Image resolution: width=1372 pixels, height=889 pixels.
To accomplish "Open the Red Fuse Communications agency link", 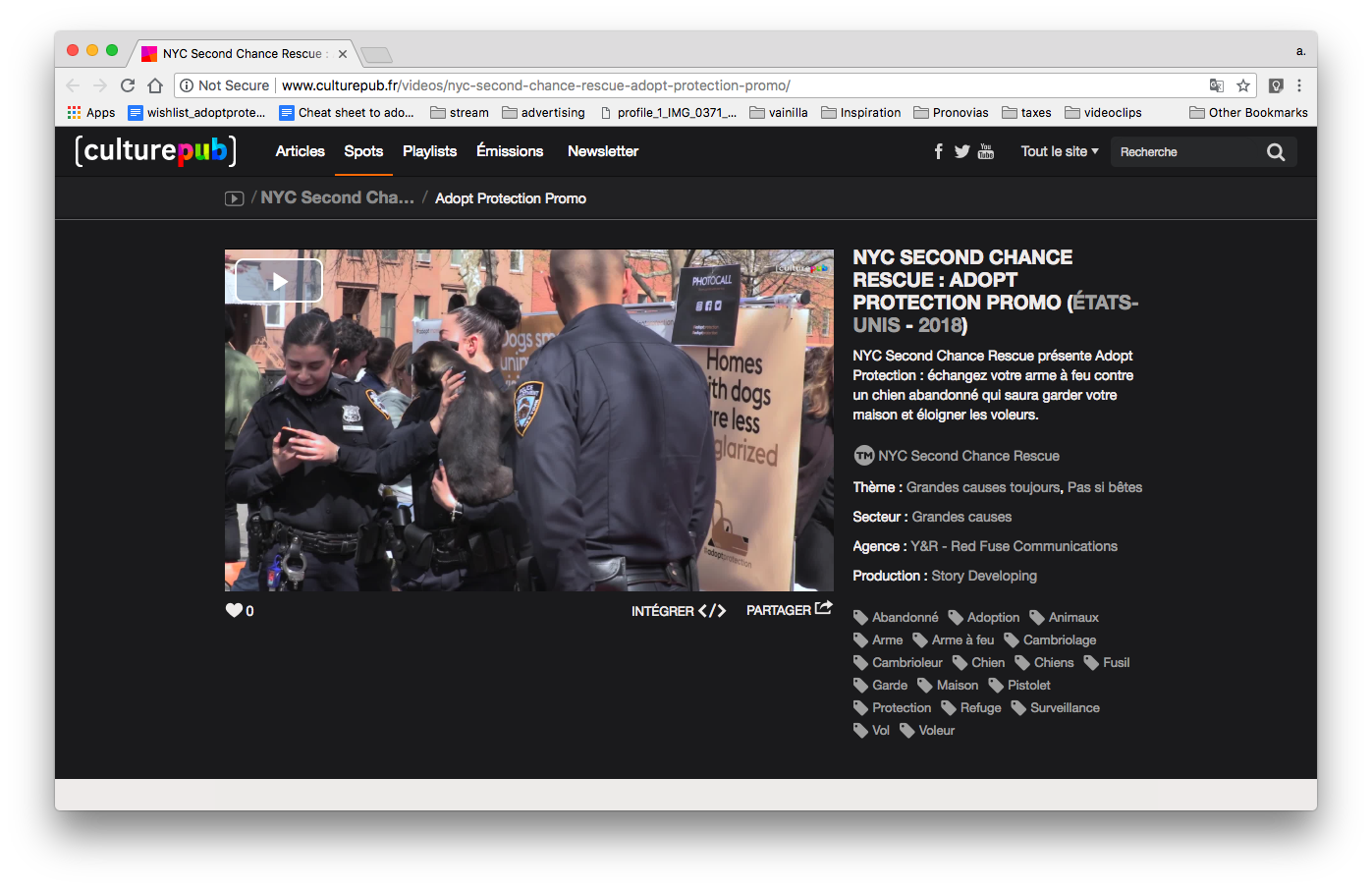I will (1034, 546).
